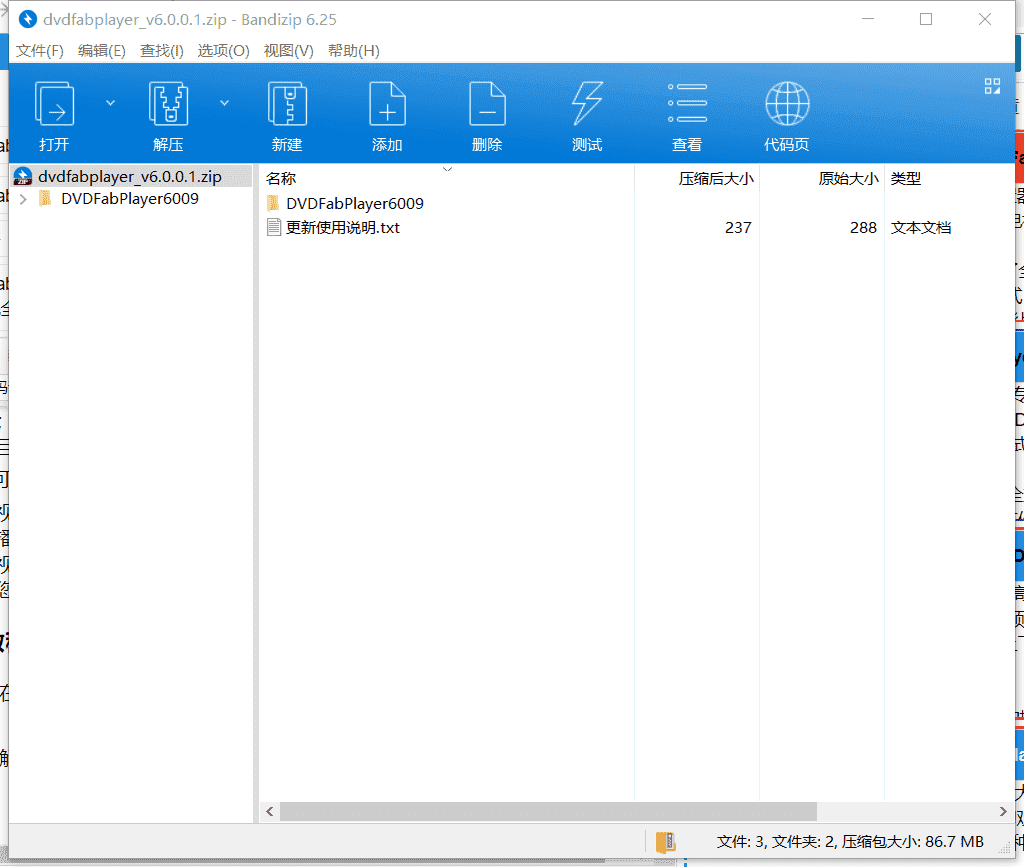
Task: Open the 视图(V) menu
Action: (x=289, y=51)
